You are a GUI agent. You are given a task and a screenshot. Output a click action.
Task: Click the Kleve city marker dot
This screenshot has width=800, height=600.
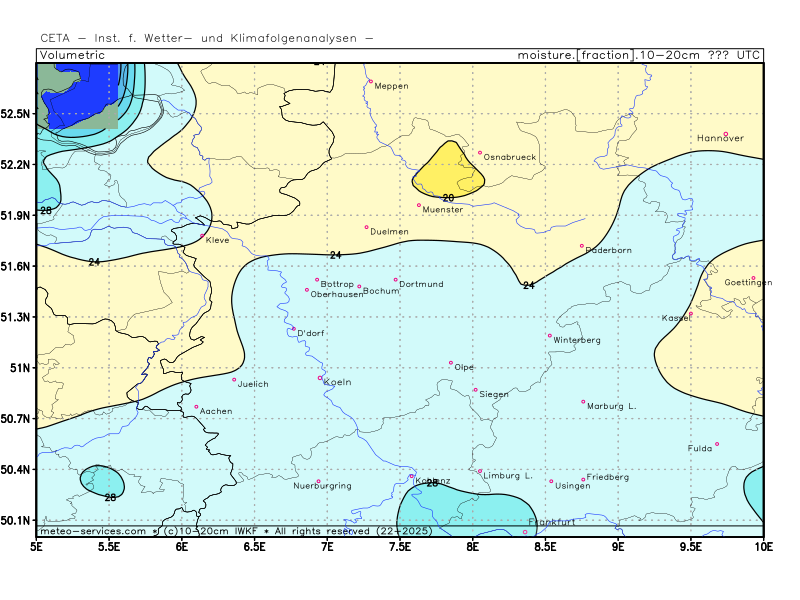(203, 236)
